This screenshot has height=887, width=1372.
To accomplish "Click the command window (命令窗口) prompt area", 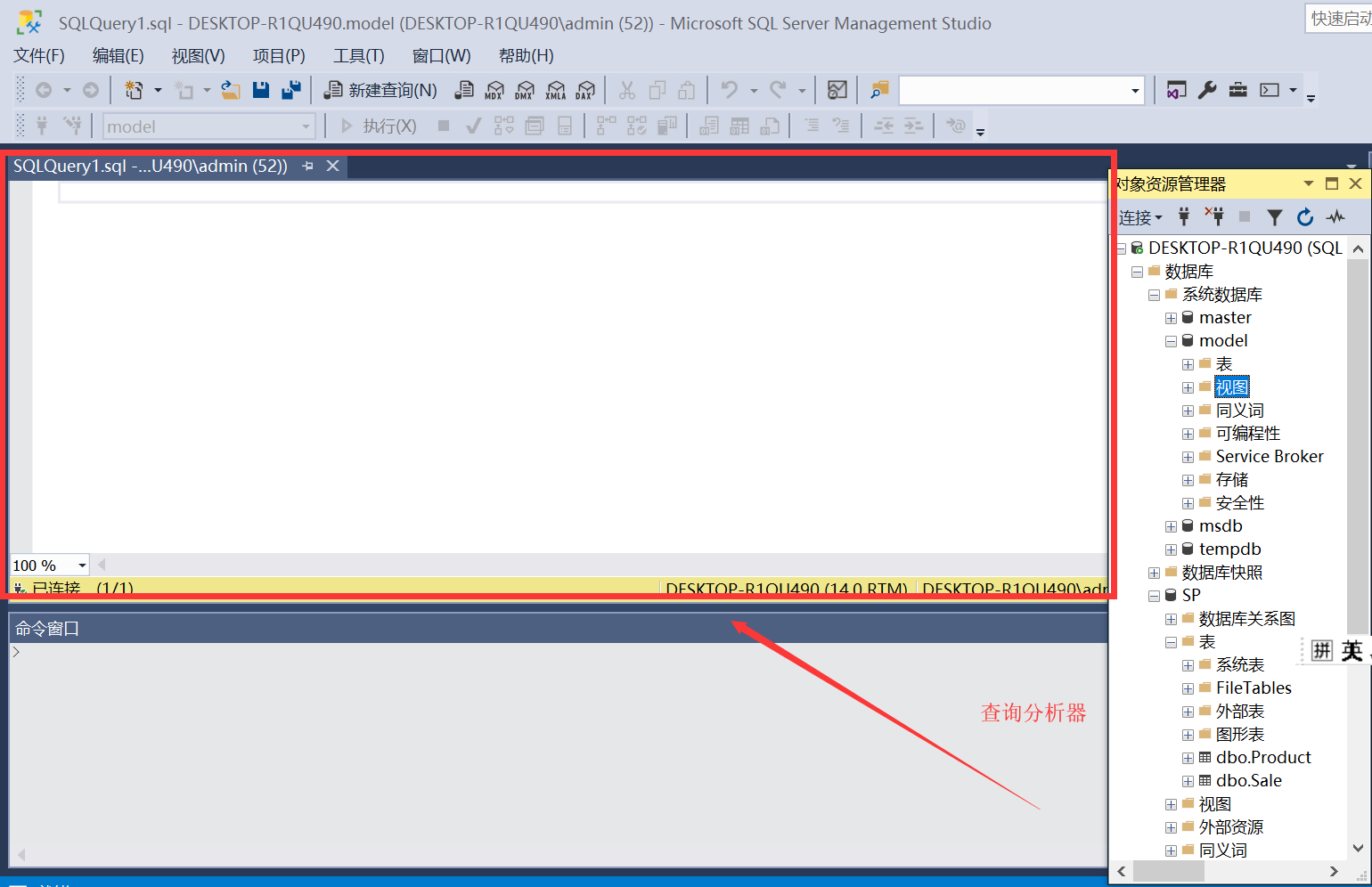I will pos(558,753).
